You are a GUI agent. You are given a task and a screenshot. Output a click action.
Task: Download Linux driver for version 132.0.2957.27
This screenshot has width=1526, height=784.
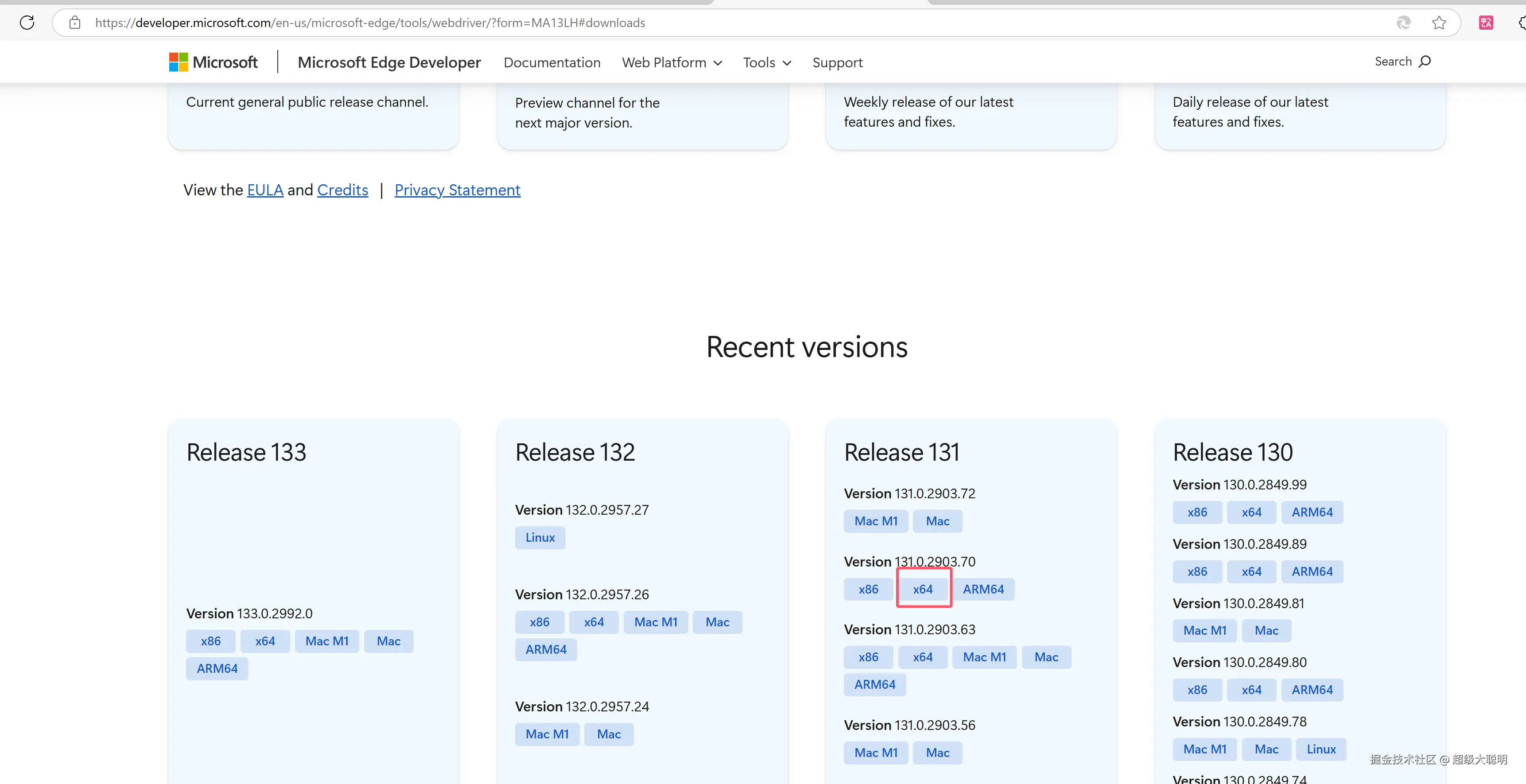pos(540,538)
